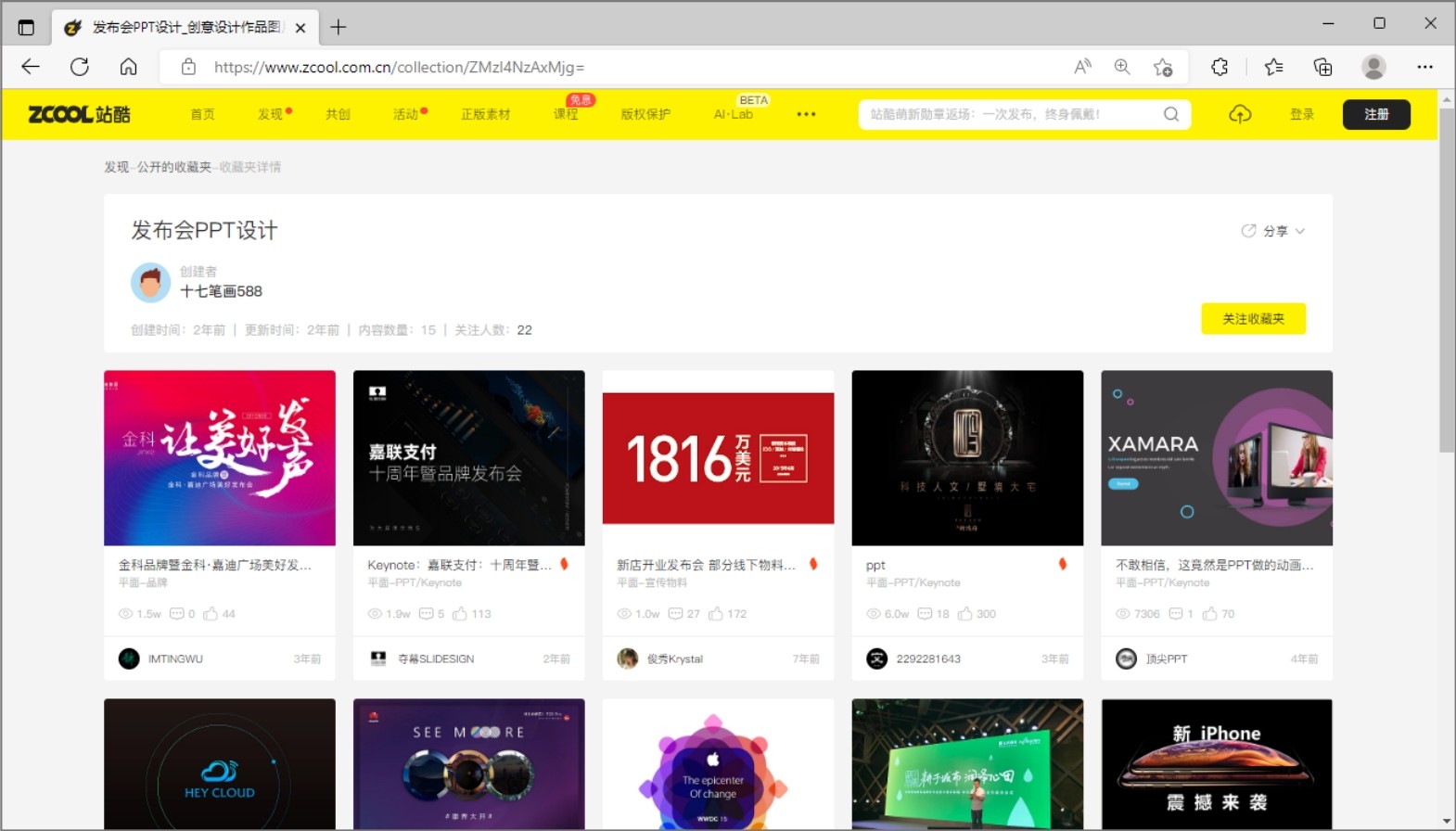Click the browser address bar URL
The image size is (1456, 831).
pos(399,67)
